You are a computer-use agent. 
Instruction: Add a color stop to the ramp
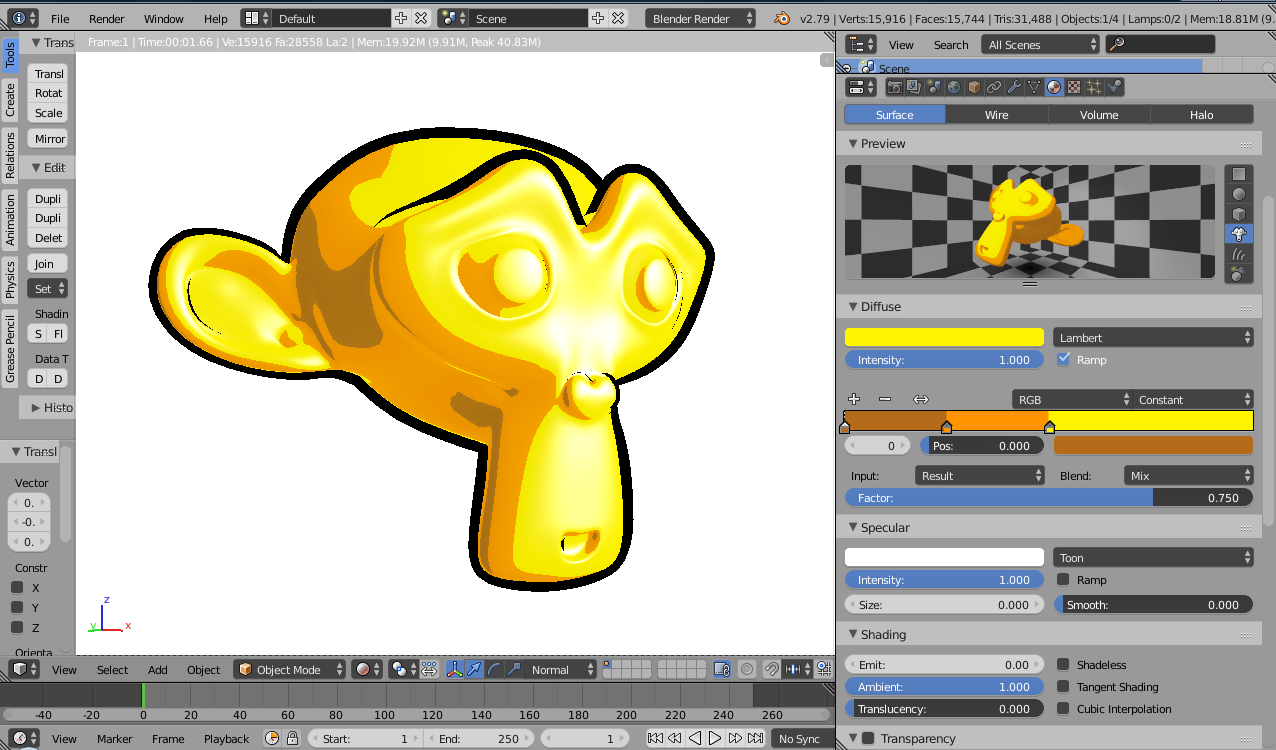(854, 399)
